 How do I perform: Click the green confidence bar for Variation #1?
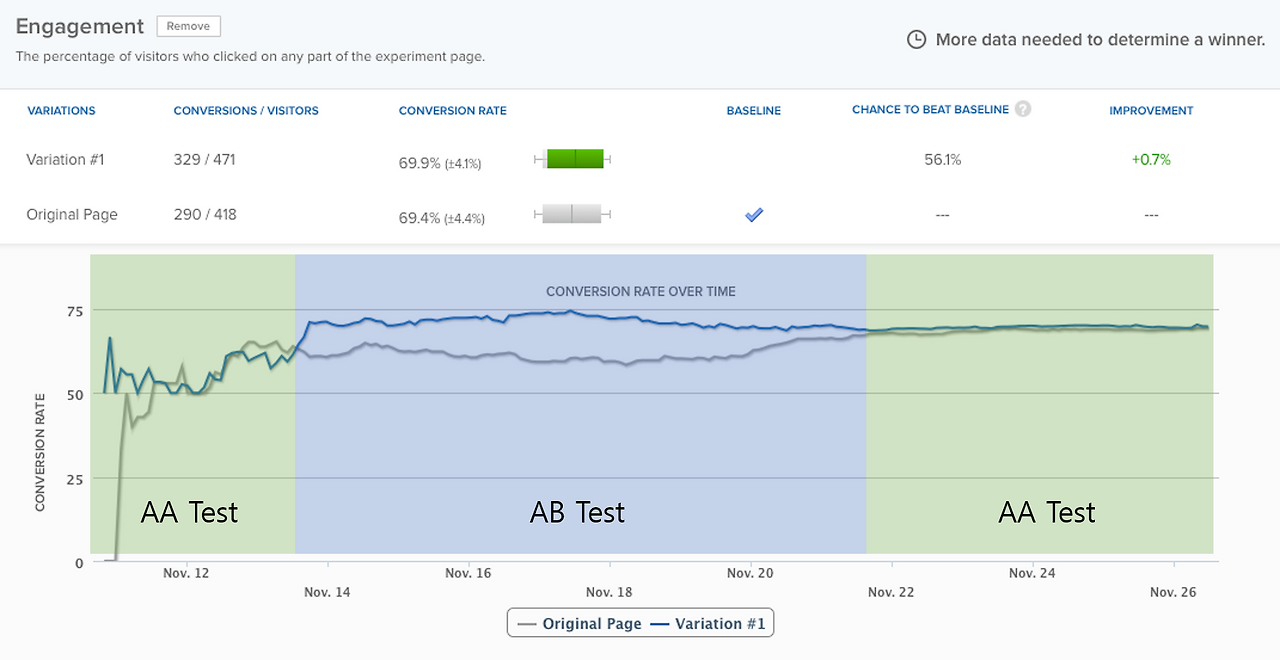click(575, 158)
